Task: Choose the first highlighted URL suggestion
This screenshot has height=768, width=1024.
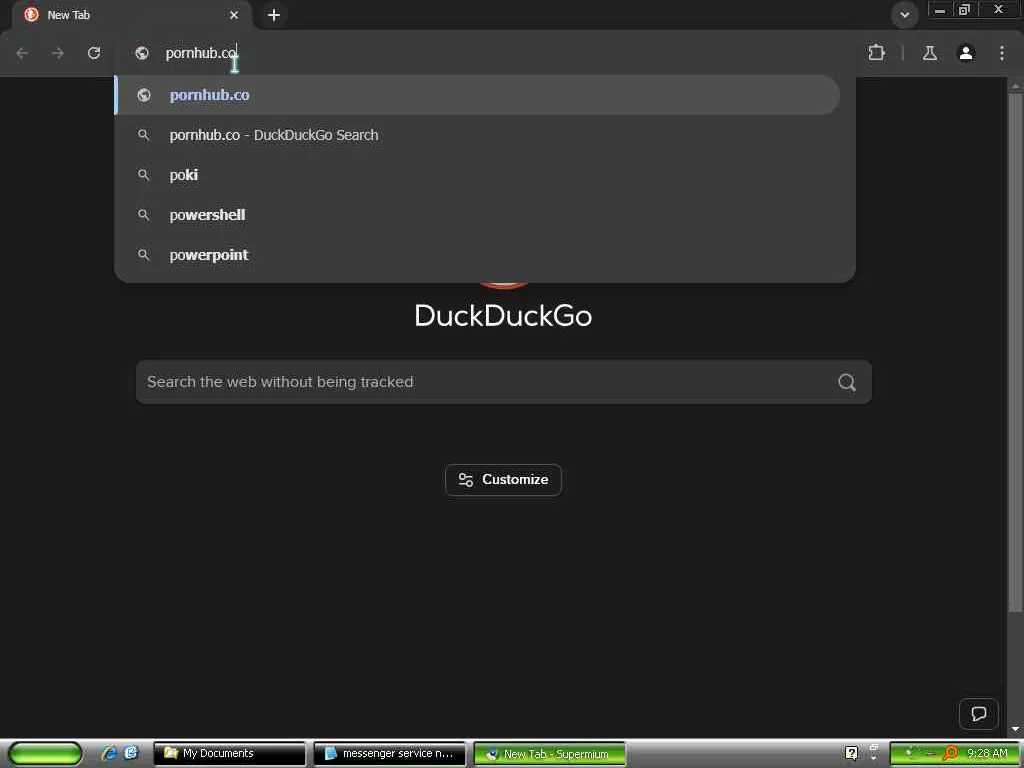Action: coord(477,95)
